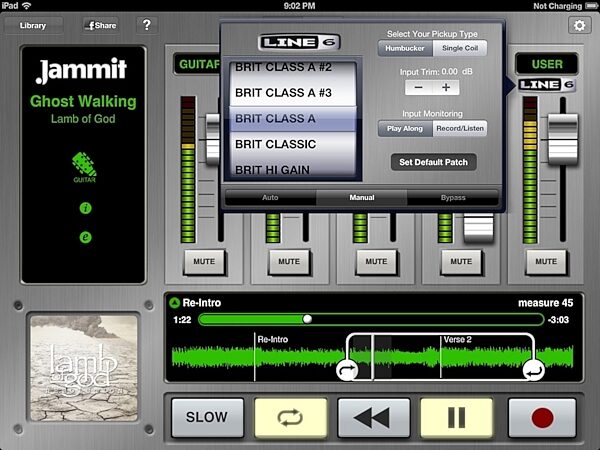This screenshot has width=600, height=450.
Task: Click the Re-Intro marker in waveform
Action: (x=272, y=339)
